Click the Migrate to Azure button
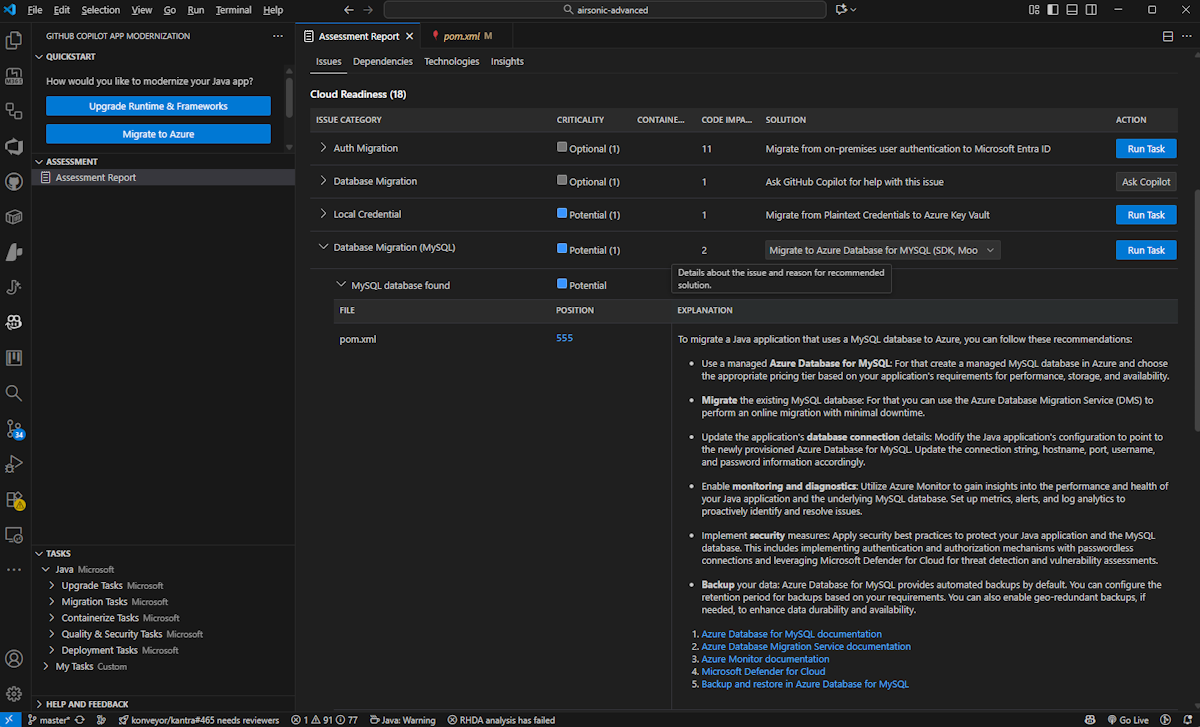 tap(158, 134)
